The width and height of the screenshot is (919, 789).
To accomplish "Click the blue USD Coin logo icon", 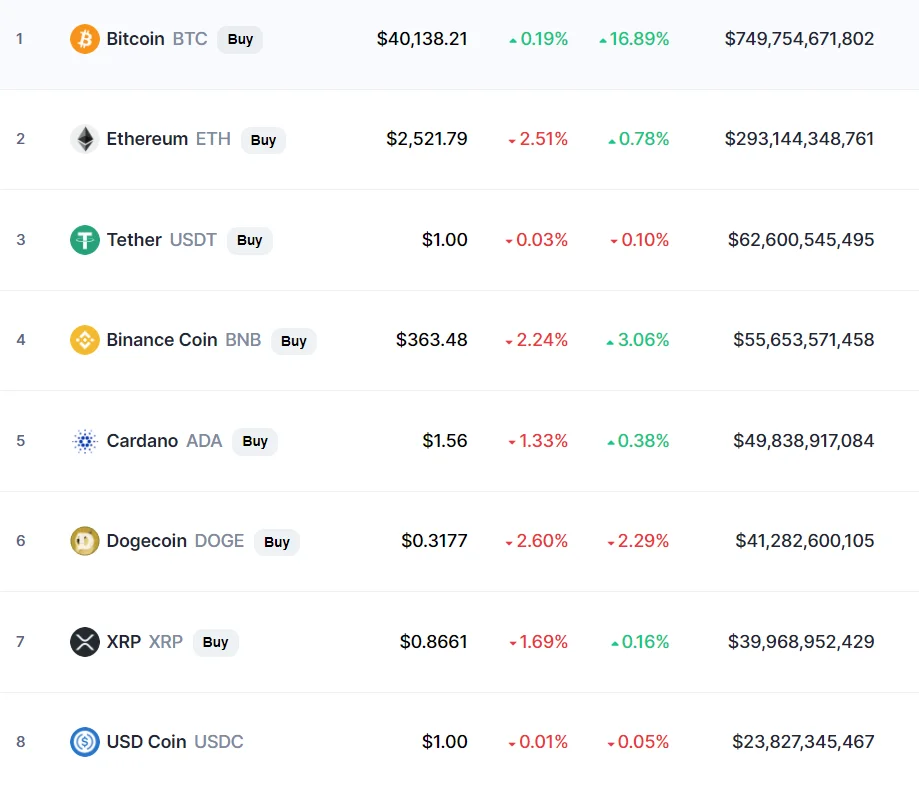I will pyautogui.click(x=85, y=742).
